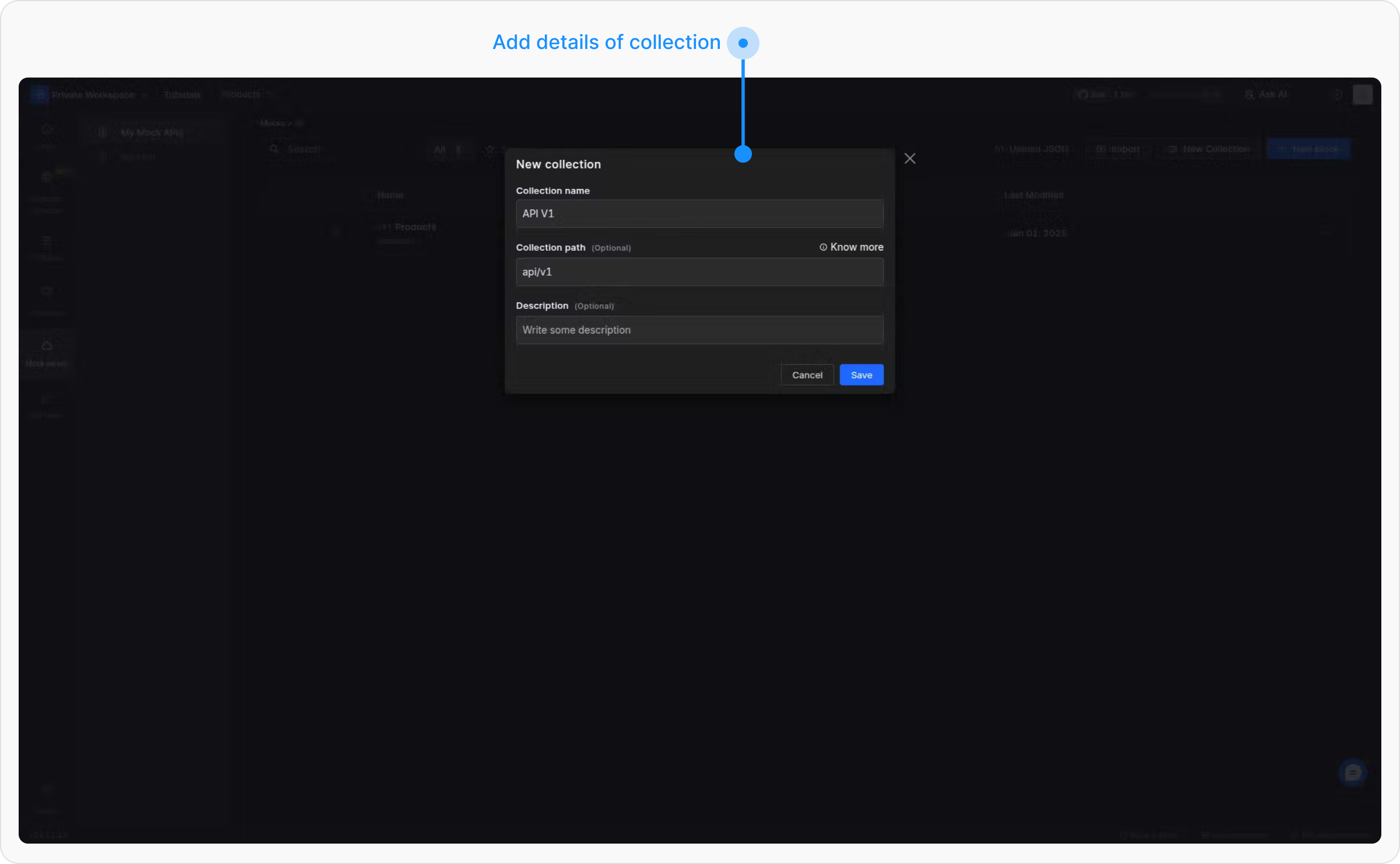Click the Upload JSON button
This screenshot has width=1400, height=864.
point(1031,149)
